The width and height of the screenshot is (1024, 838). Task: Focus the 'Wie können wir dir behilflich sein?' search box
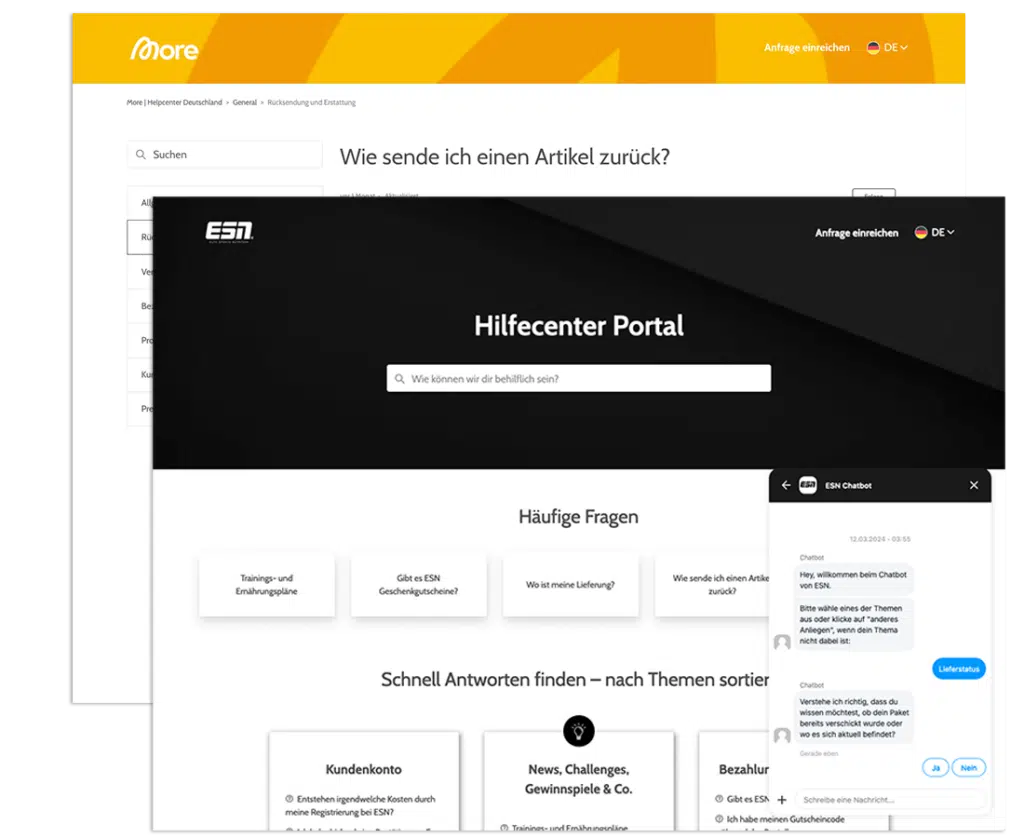(579, 379)
